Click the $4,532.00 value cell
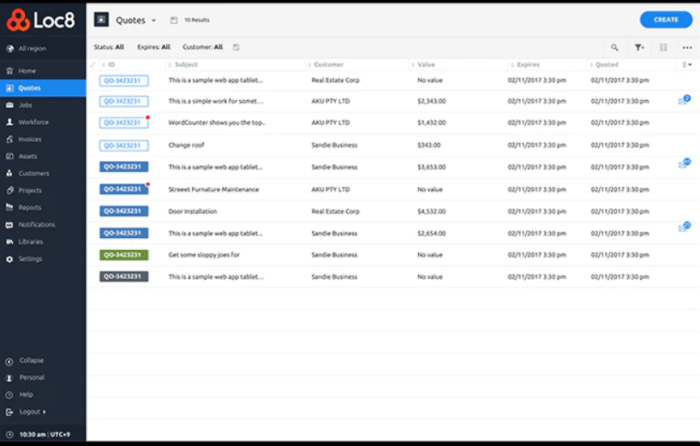Screen dimensions: 700x446 [x=431, y=211]
